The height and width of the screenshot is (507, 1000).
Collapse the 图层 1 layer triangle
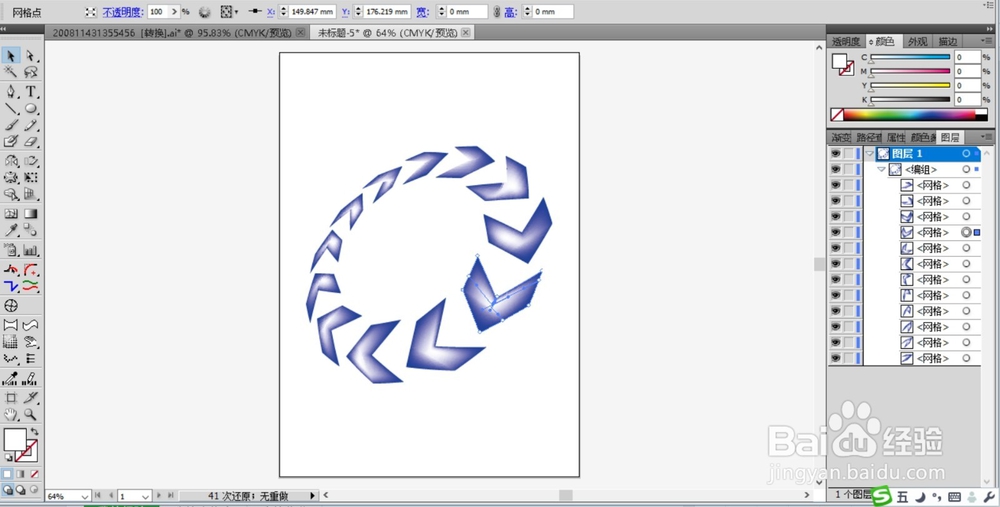tap(869, 154)
